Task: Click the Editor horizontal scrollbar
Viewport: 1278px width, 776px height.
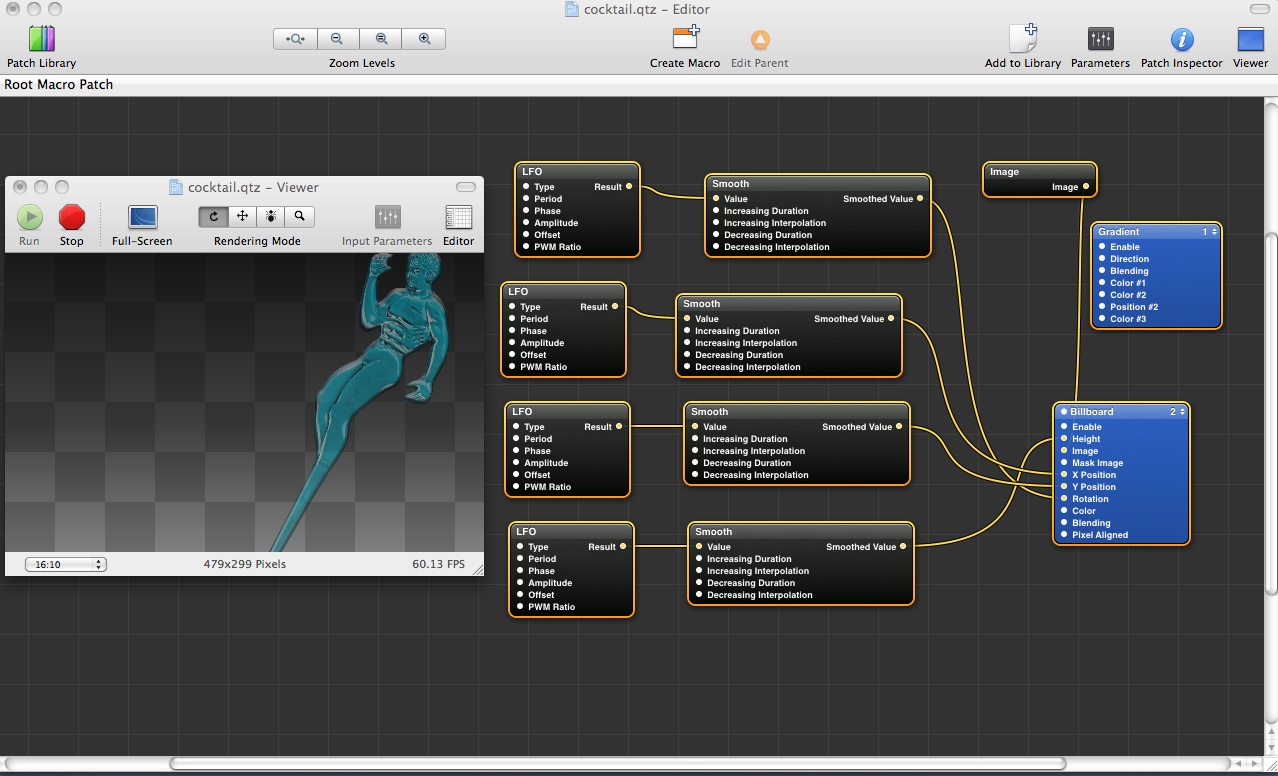Action: [618, 764]
